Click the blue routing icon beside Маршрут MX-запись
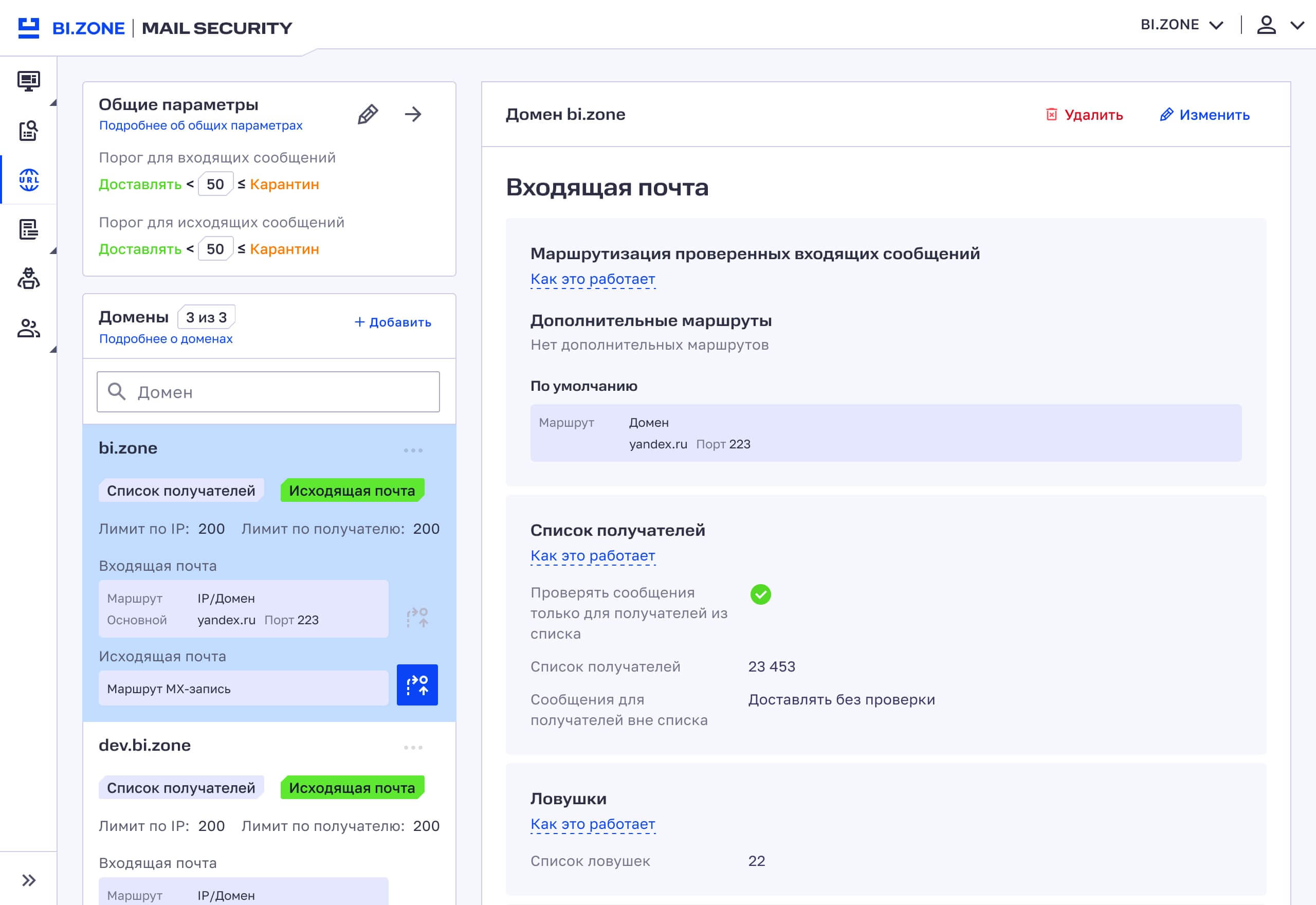1316x905 pixels. coord(417,685)
